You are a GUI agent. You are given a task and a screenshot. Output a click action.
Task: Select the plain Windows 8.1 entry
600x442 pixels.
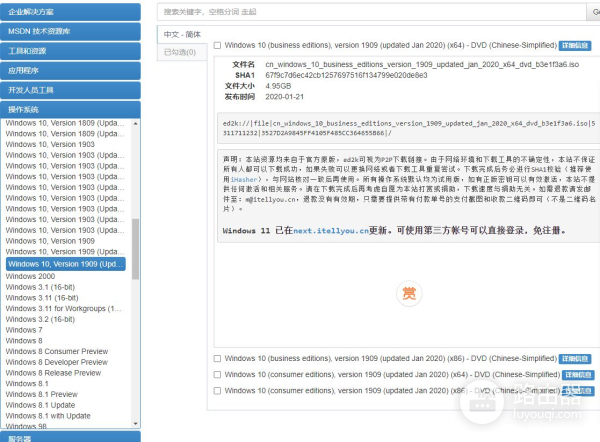coord(27,383)
